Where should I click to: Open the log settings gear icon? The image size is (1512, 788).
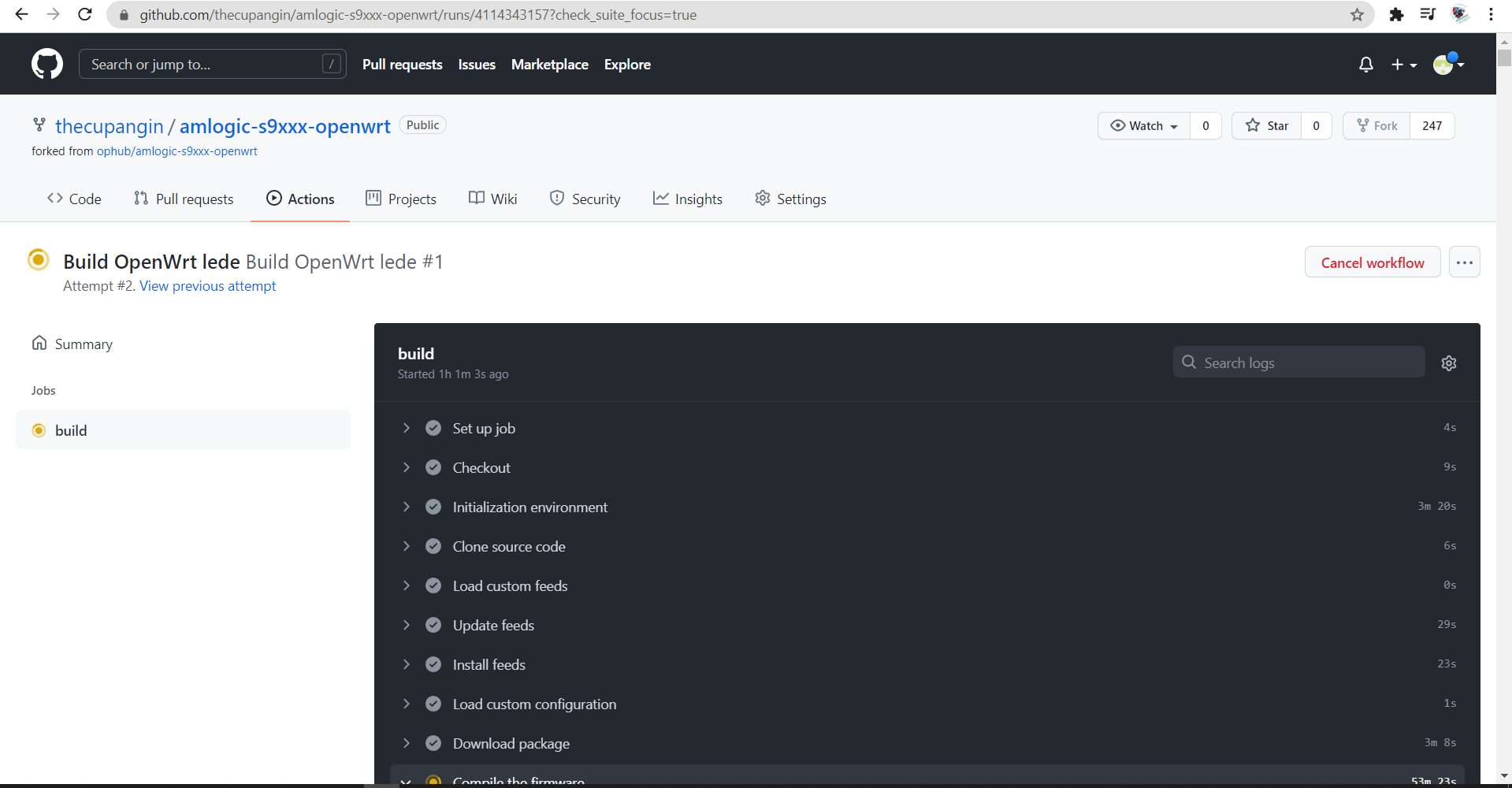pos(1449,362)
